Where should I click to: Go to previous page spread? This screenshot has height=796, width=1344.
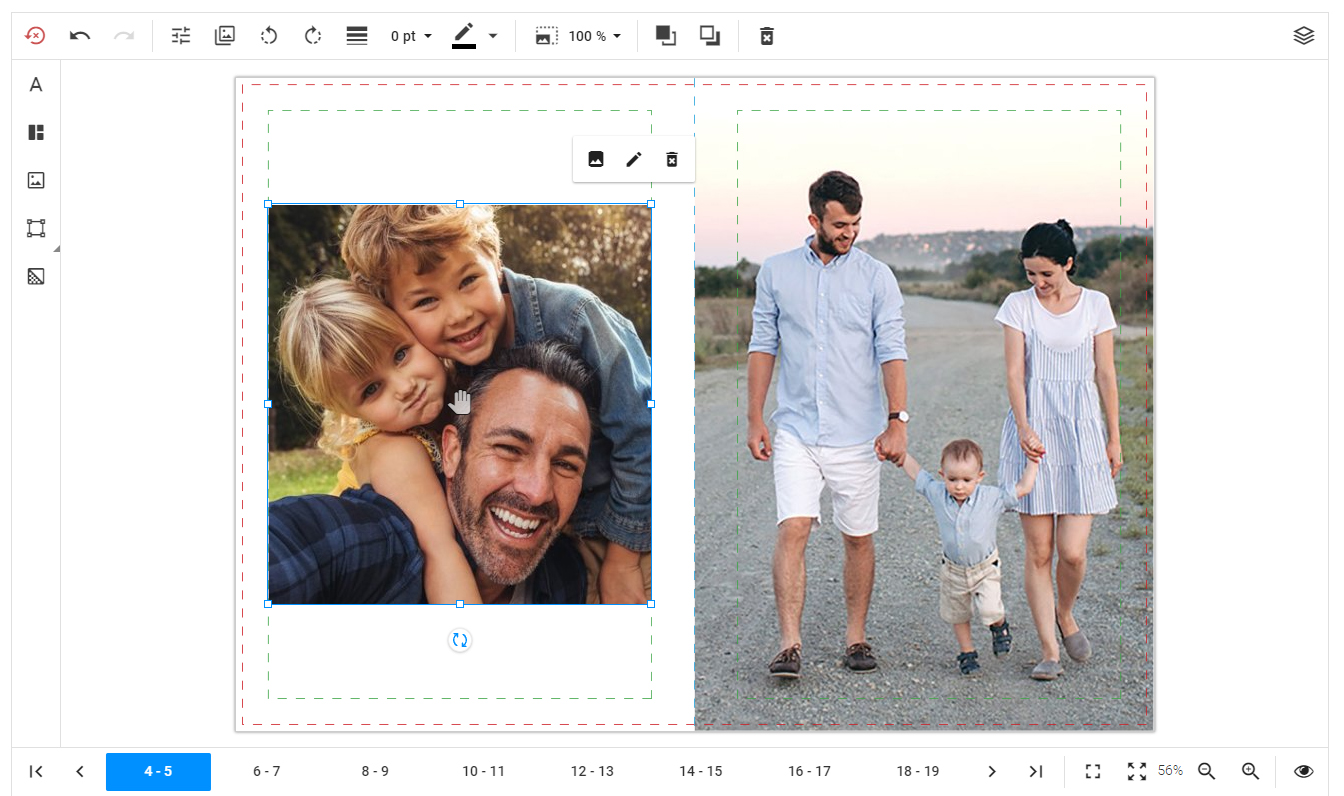tap(80, 771)
